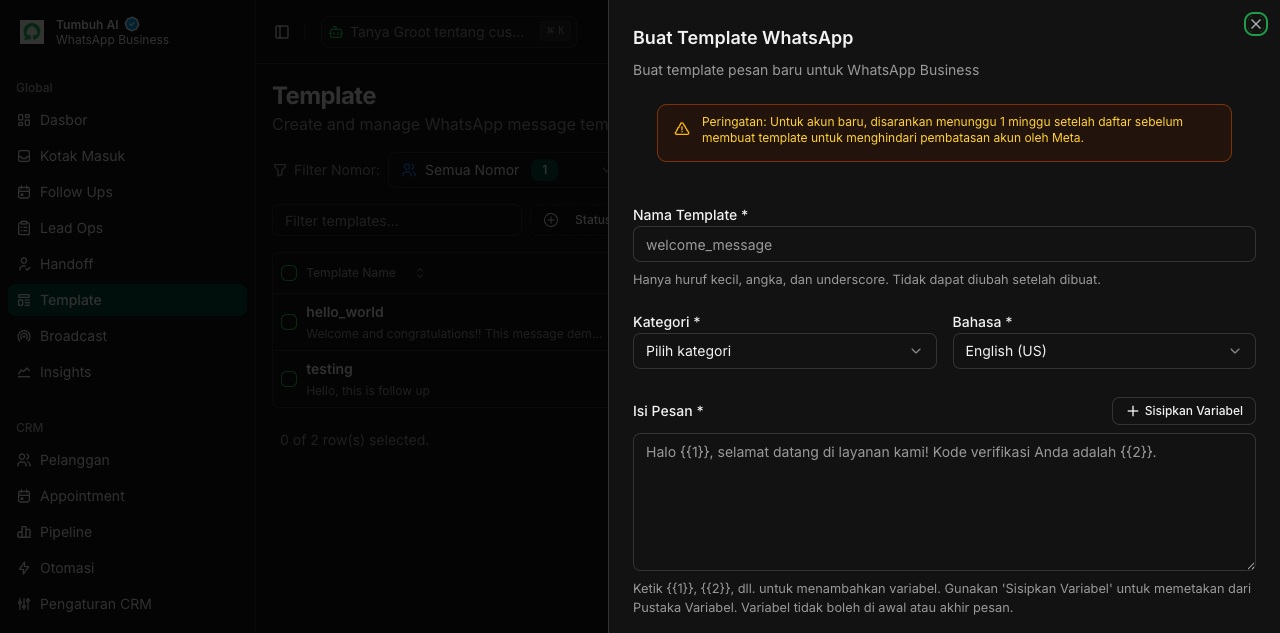Viewport: 1280px width, 633px height.
Task: Open the Semua Nomor number filter dropdown
Action: tap(500, 170)
